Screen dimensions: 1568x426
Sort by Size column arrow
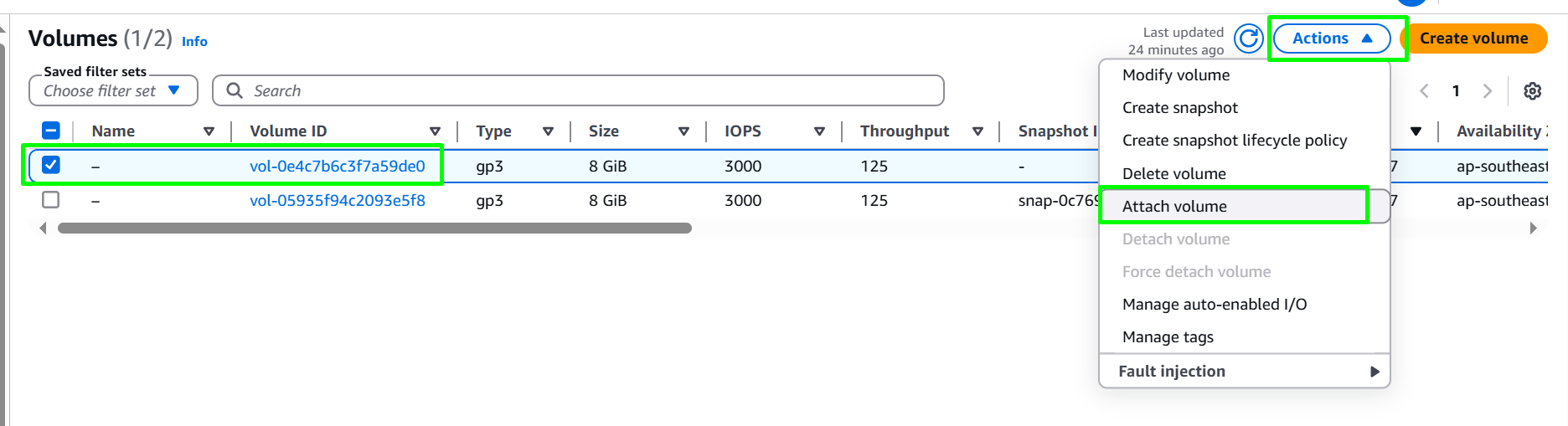point(683,131)
